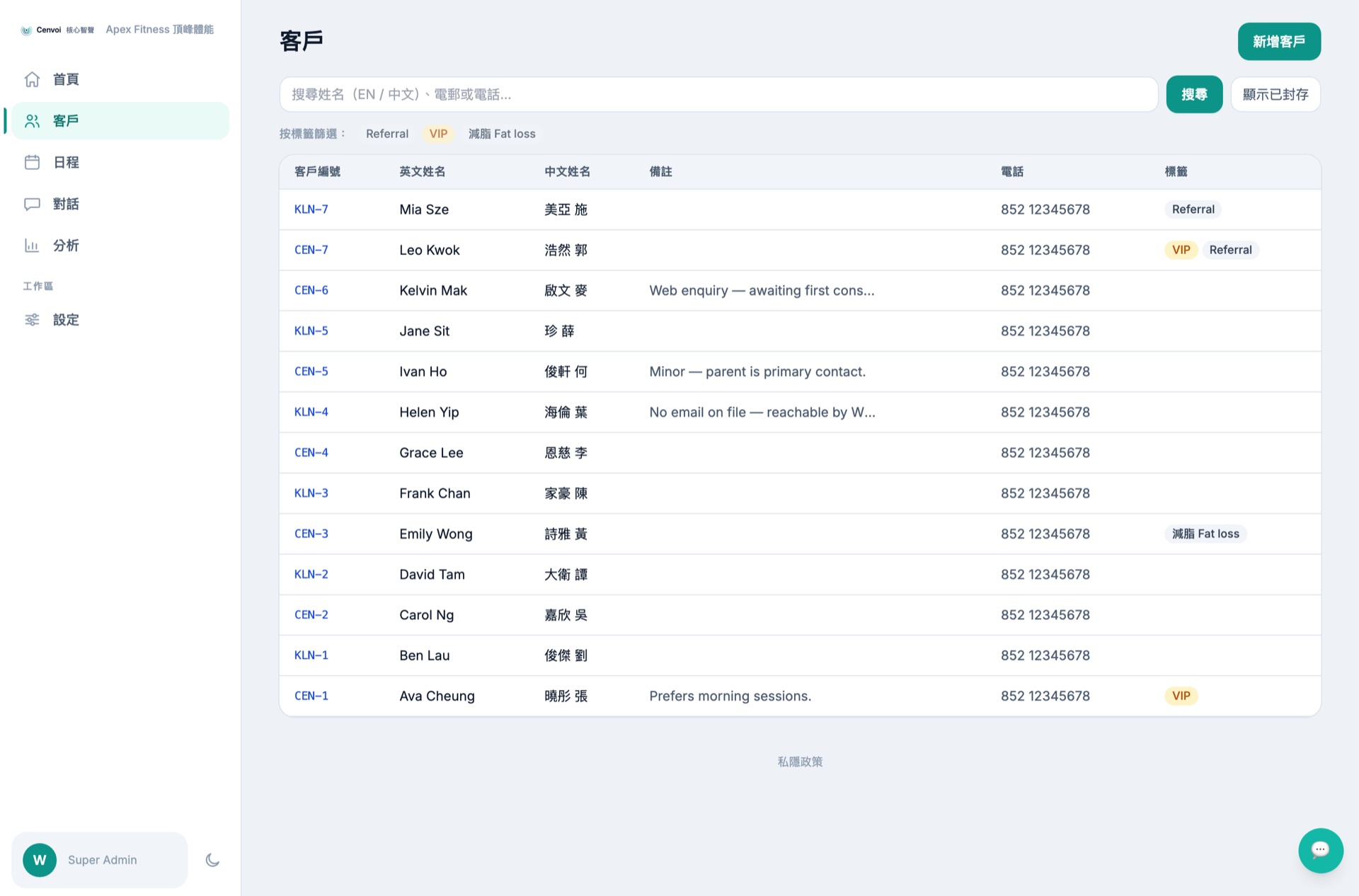Go to the 對話 page
The width and height of the screenshot is (1359, 896).
point(120,204)
